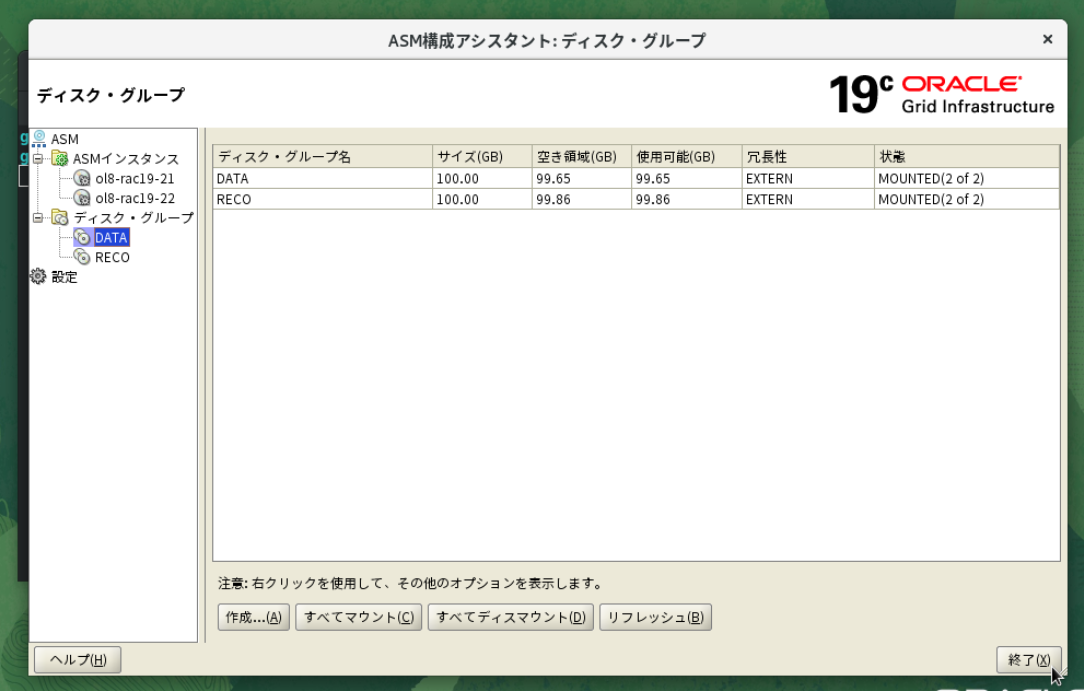This screenshot has width=1084, height=691.
Task: Click the DATA disk group icon in tree
Action: [82, 237]
